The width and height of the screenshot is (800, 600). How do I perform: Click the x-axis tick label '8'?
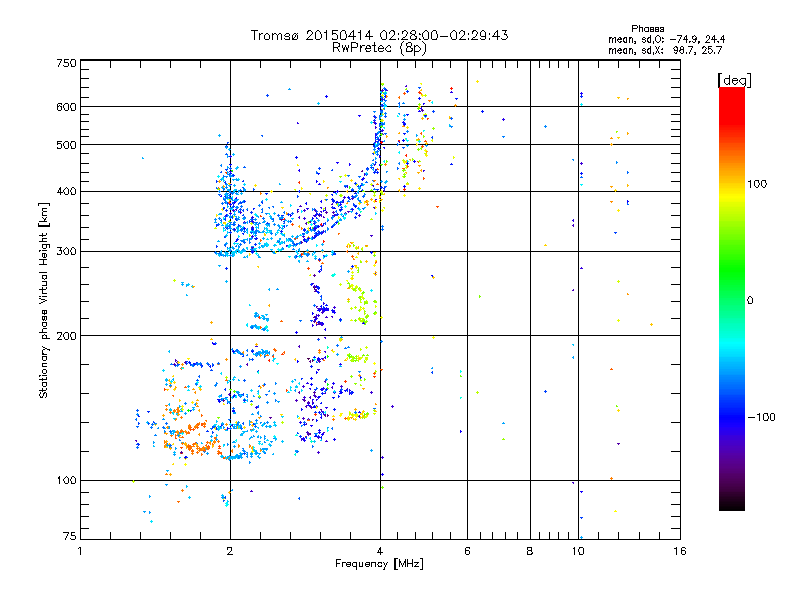(x=530, y=551)
